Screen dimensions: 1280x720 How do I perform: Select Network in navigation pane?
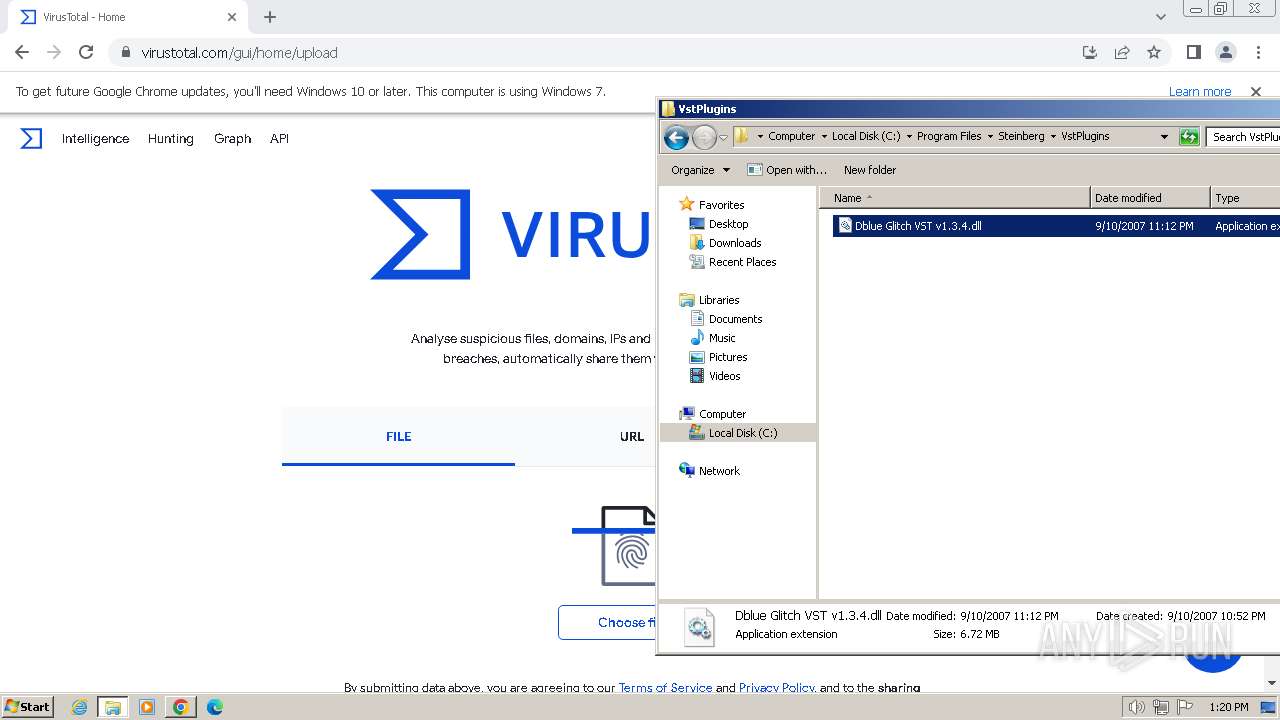pos(719,471)
